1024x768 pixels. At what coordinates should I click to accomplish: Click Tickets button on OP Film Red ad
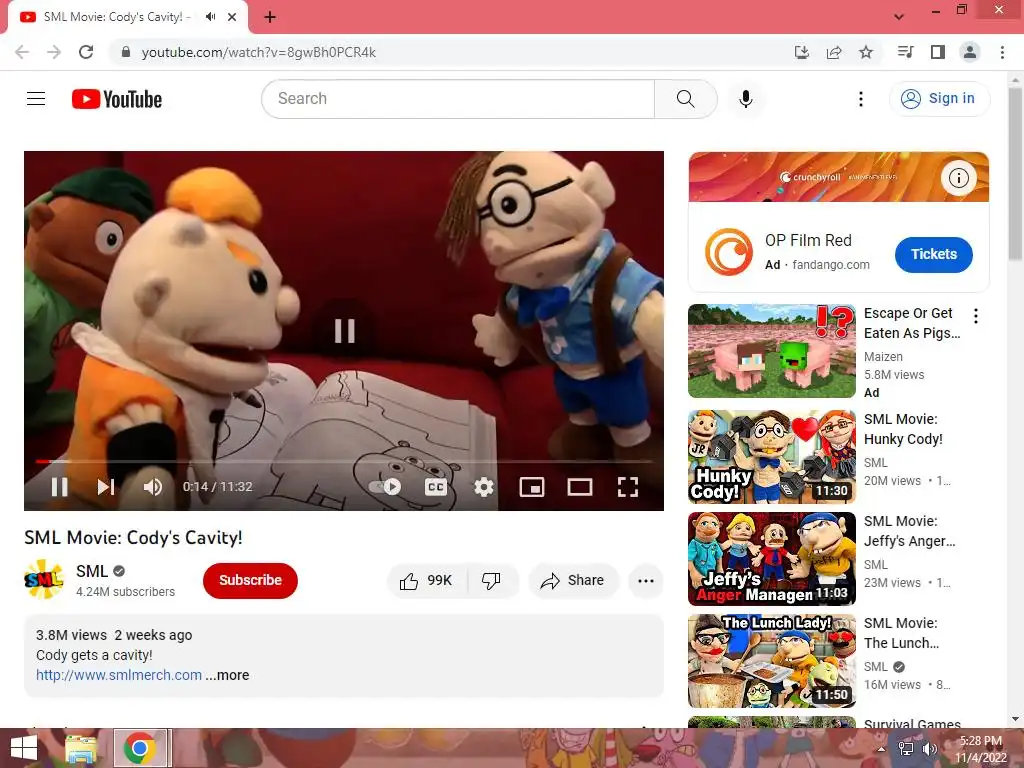coord(934,254)
